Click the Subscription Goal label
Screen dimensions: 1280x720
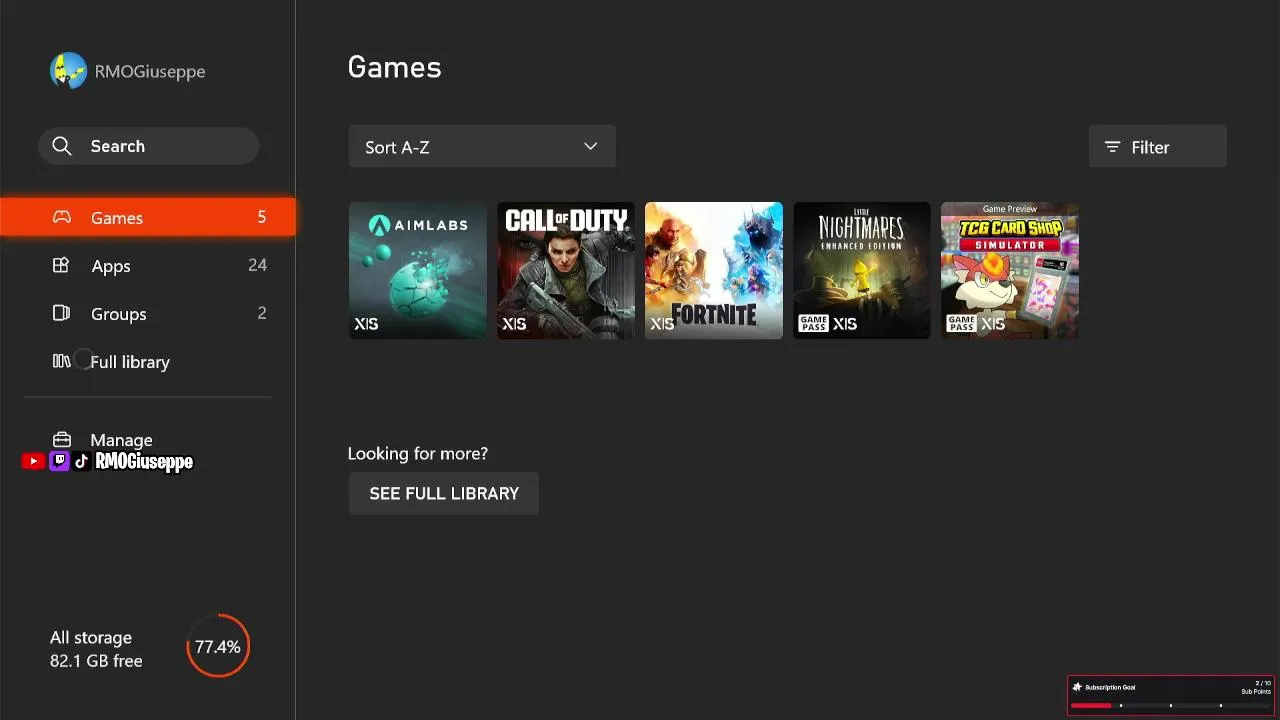tap(1110, 687)
